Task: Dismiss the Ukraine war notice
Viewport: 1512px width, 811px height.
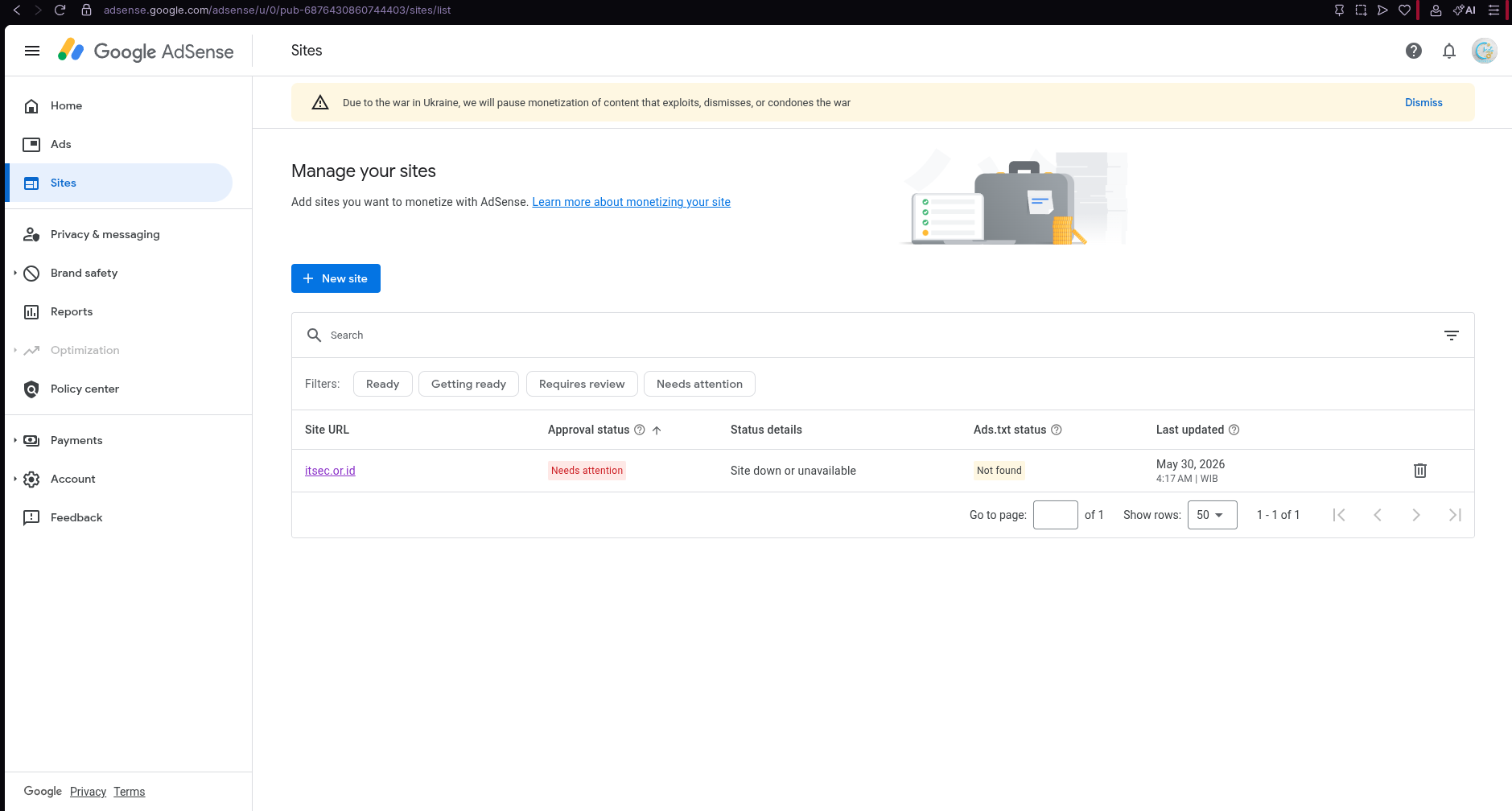Action: coord(1423,102)
